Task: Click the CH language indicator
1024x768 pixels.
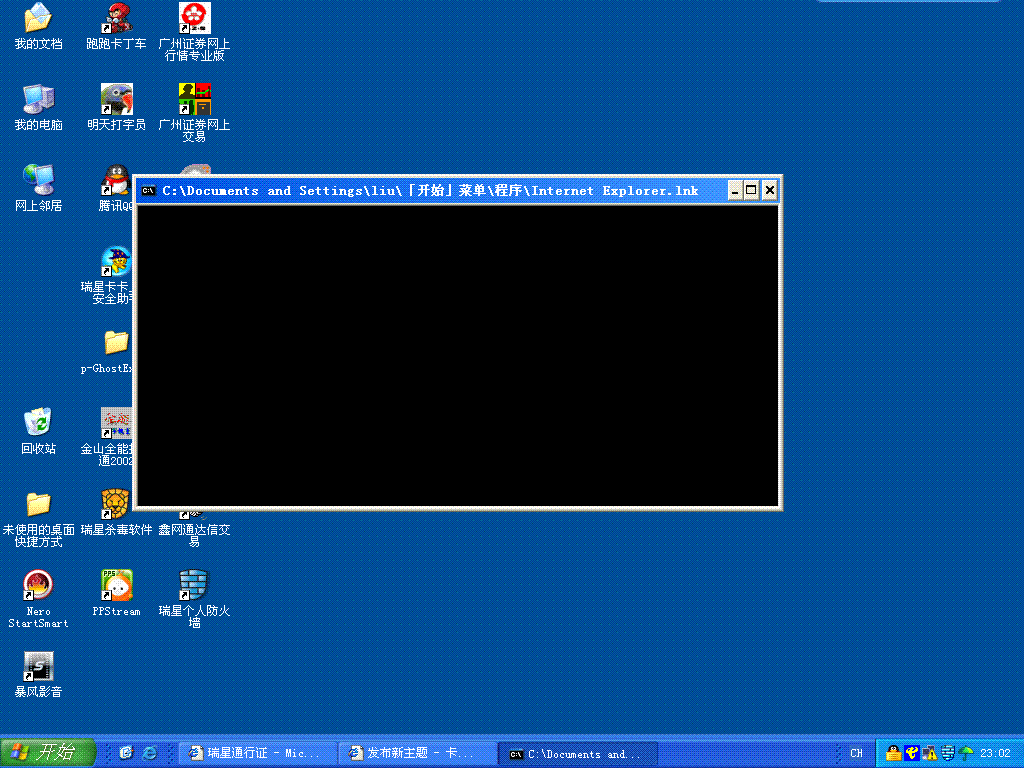Action: [x=856, y=754]
